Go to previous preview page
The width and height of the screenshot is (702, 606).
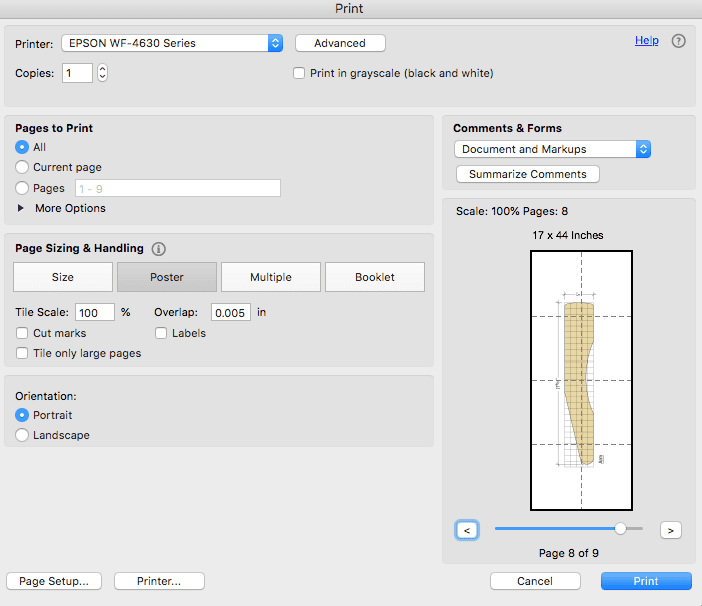tap(467, 530)
